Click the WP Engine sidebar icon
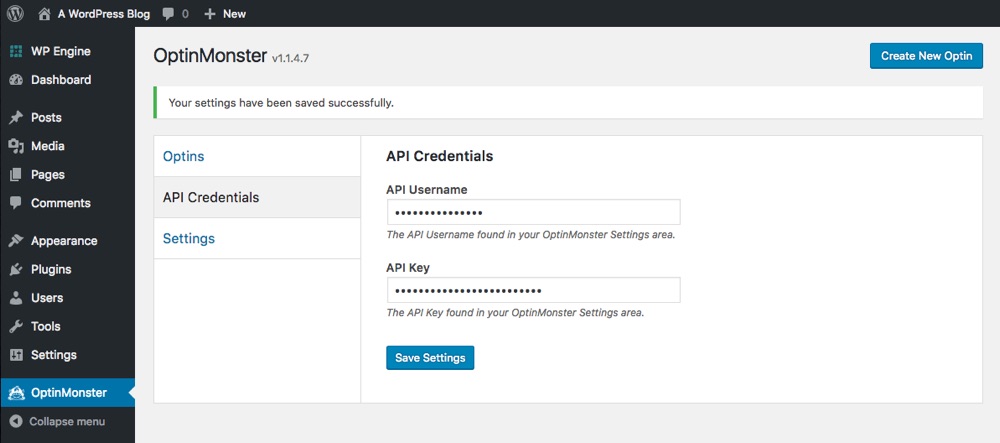This screenshot has width=1000, height=443. point(16,52)
